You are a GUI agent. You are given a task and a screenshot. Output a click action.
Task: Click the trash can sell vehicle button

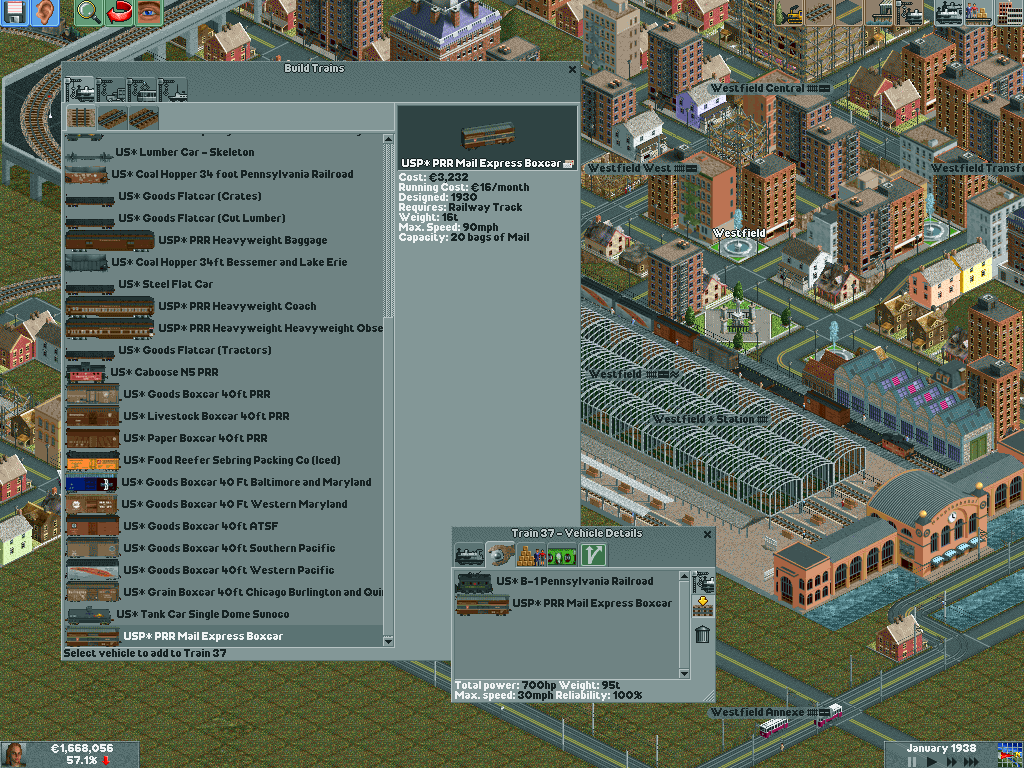pyautogui.click(x=703, y=633)
